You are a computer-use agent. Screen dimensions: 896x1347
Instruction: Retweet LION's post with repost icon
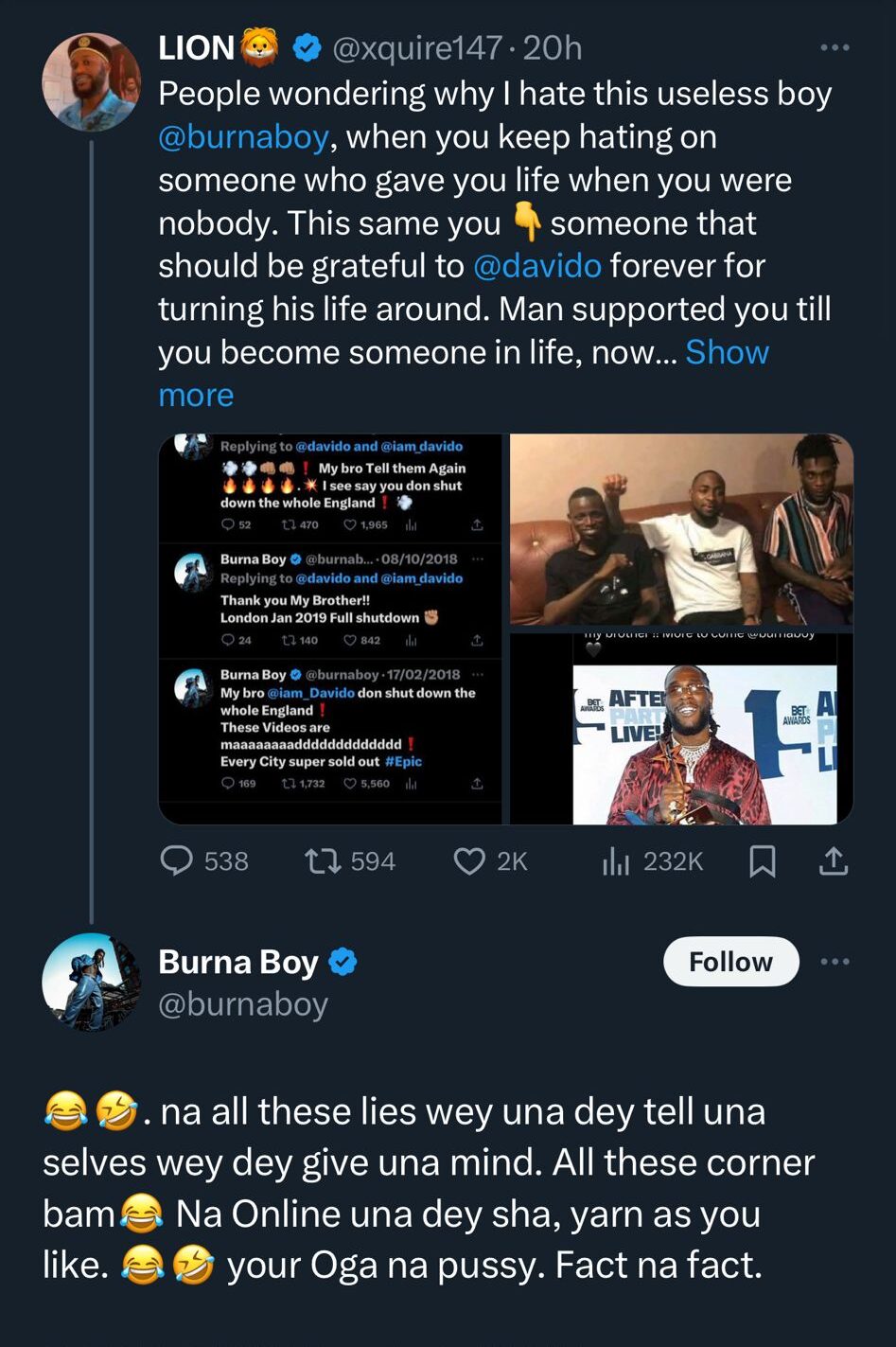(x=324, y=860)
